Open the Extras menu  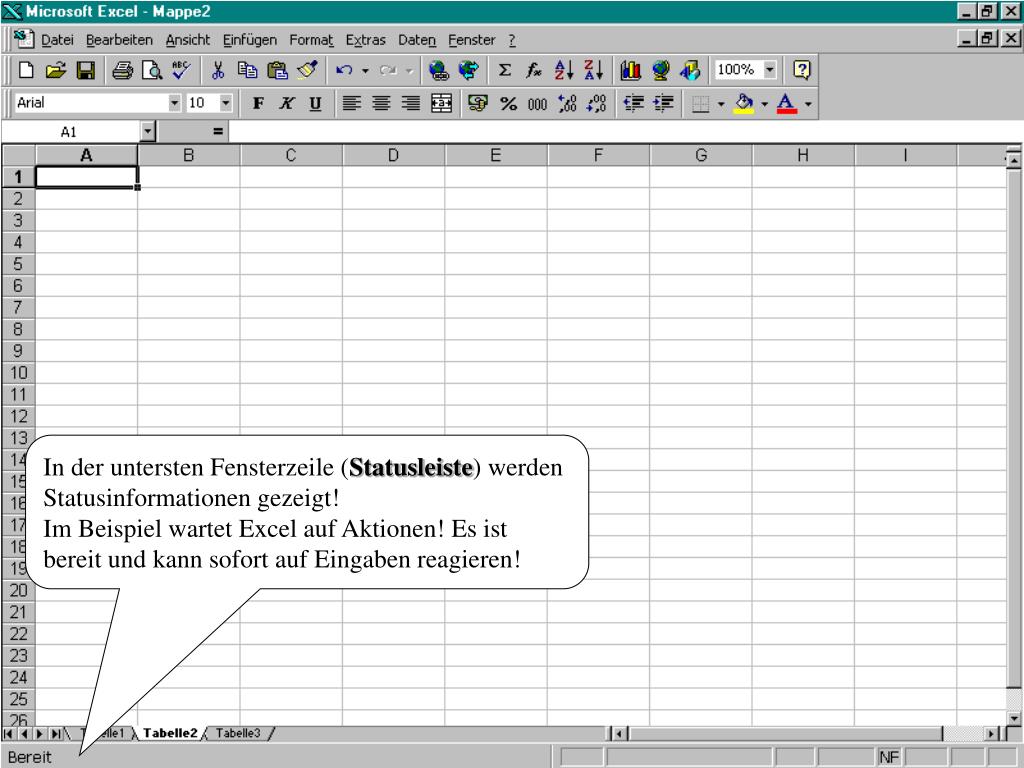pos(366,40)
